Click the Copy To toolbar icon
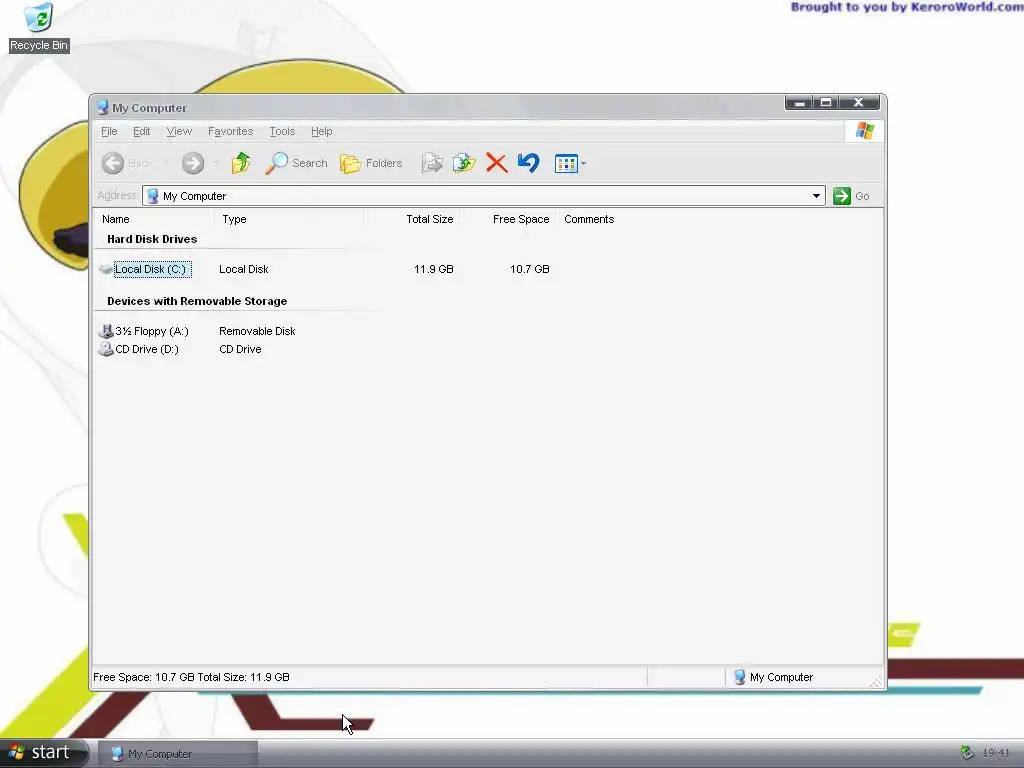Screen dimensions: 1024x768 coord(464,163)
